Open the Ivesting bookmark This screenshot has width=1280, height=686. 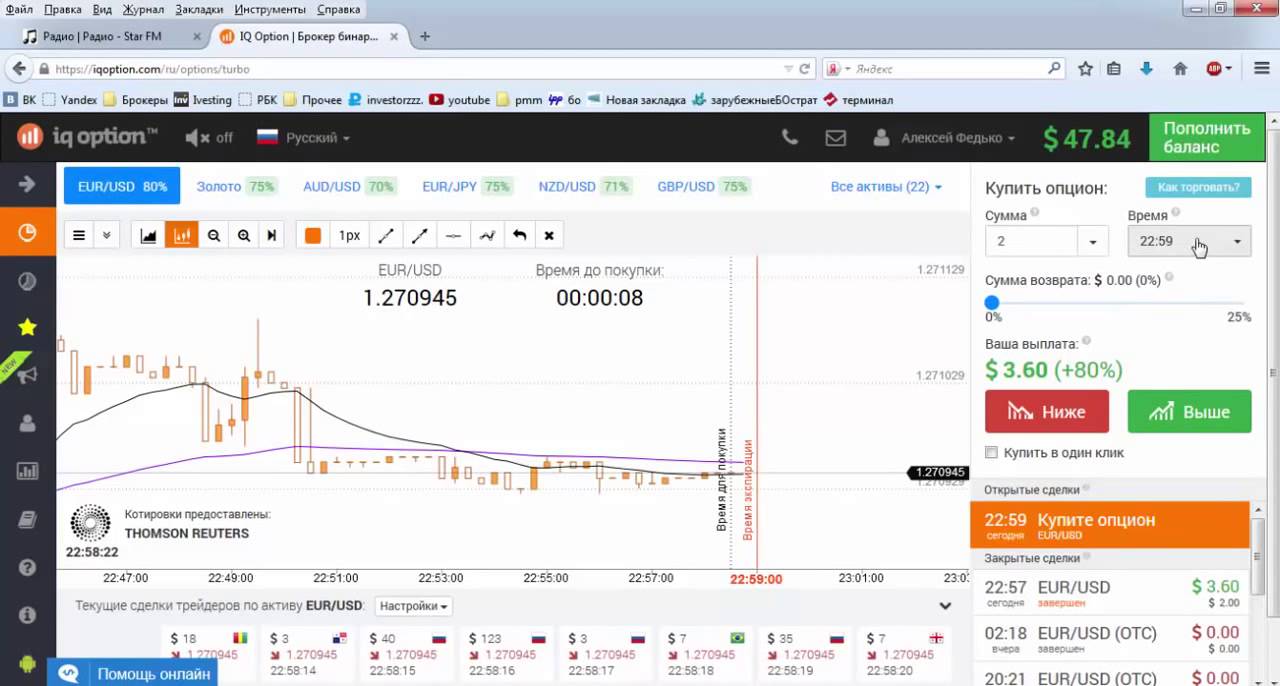coord(202,100)
